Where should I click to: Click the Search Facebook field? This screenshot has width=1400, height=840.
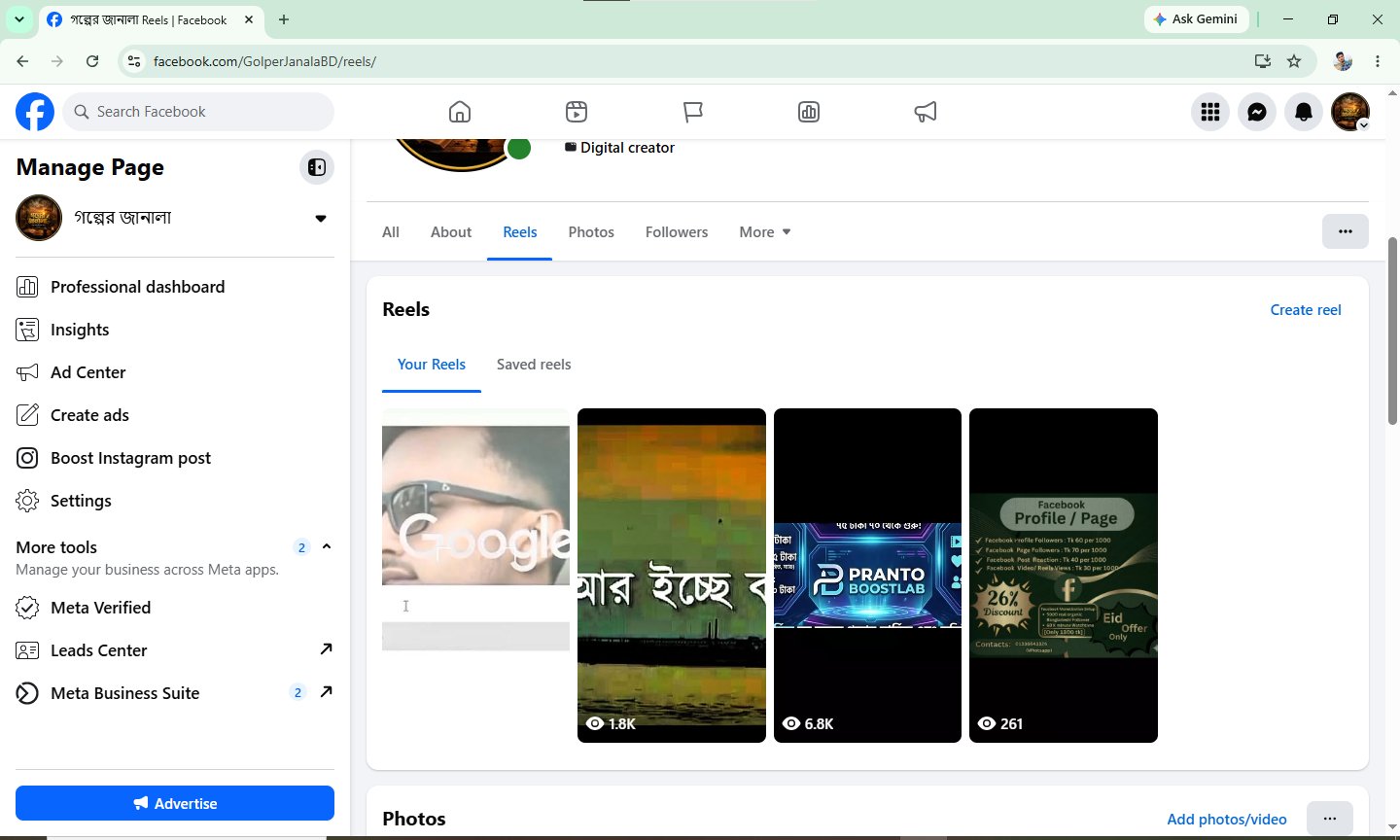(198, 112)
